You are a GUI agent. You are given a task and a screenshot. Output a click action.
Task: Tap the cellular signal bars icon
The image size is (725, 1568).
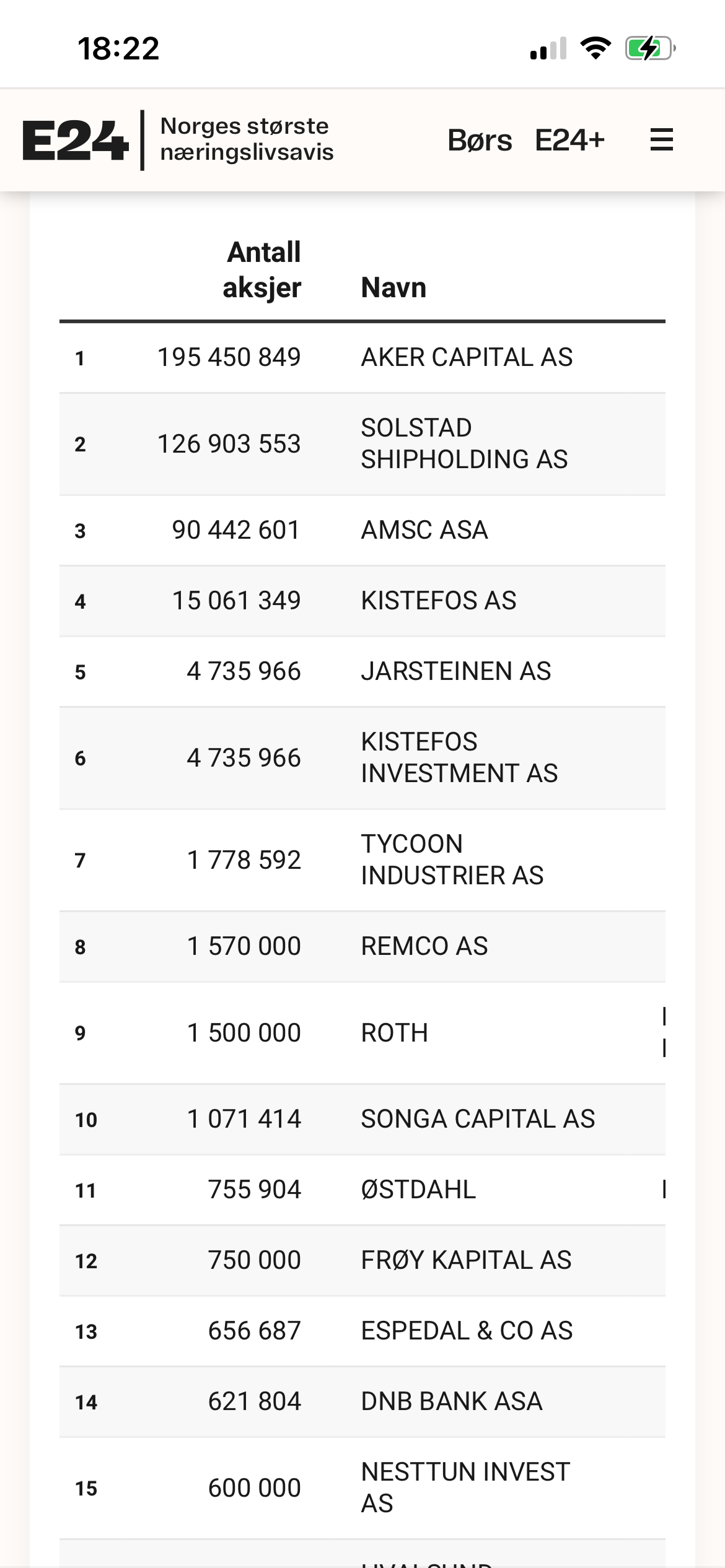pyautogui.click(x=548, y=48)
